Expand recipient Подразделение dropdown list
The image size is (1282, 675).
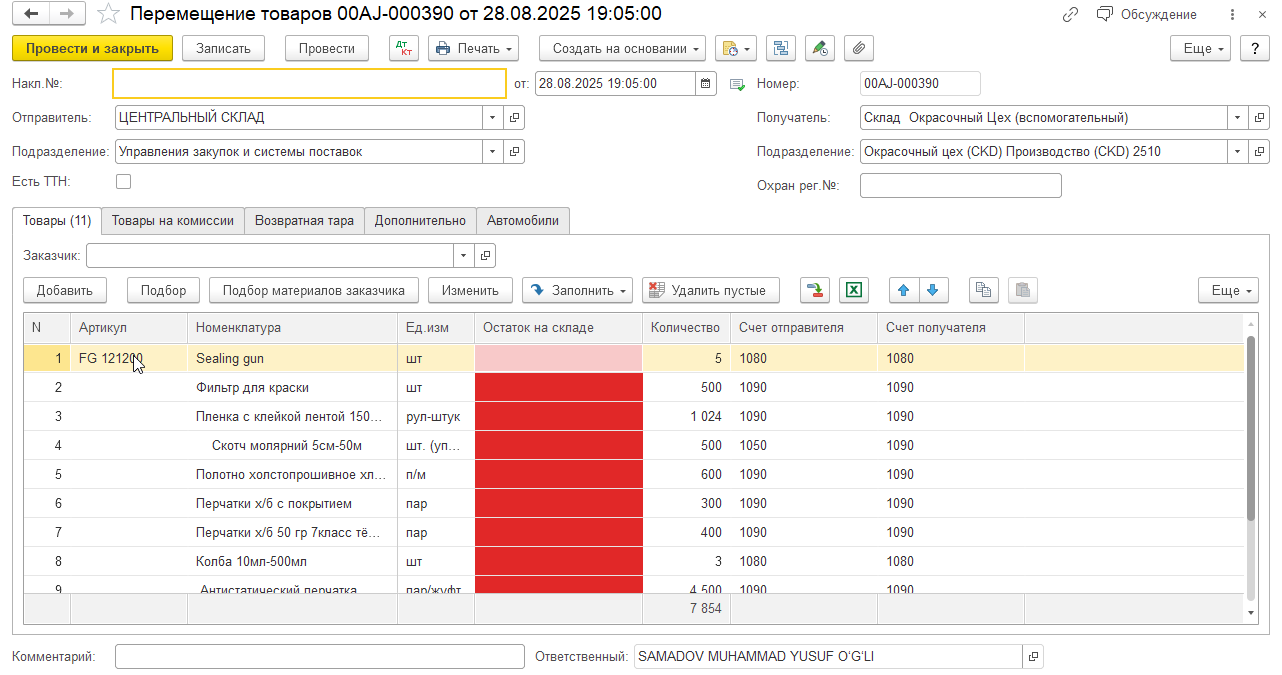[x=1237, y=151]
